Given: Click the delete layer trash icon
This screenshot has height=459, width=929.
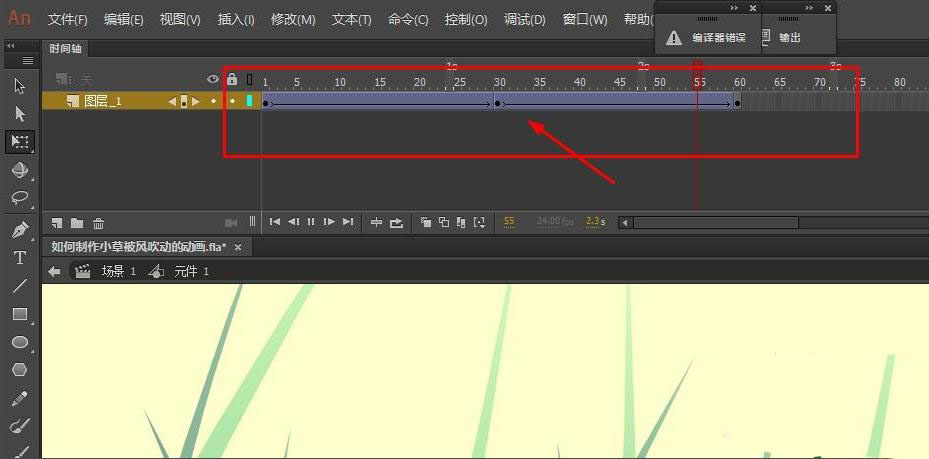Looking at the screenshot, I should 98,222.
